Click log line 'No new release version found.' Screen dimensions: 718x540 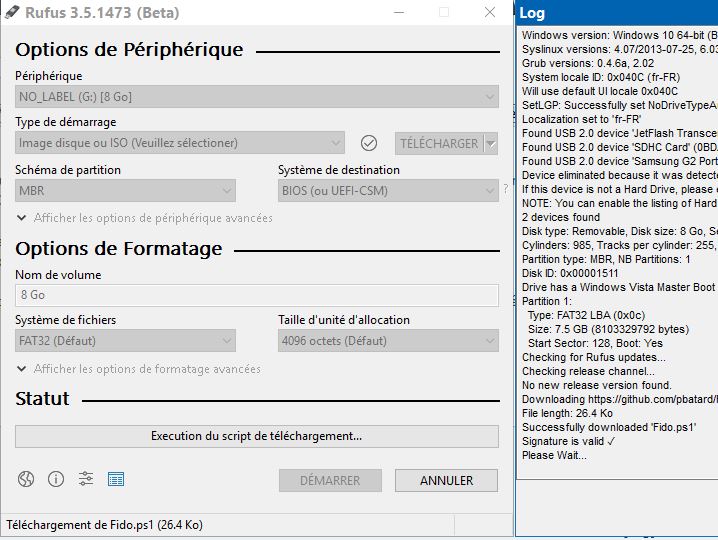tap(597, 385)
